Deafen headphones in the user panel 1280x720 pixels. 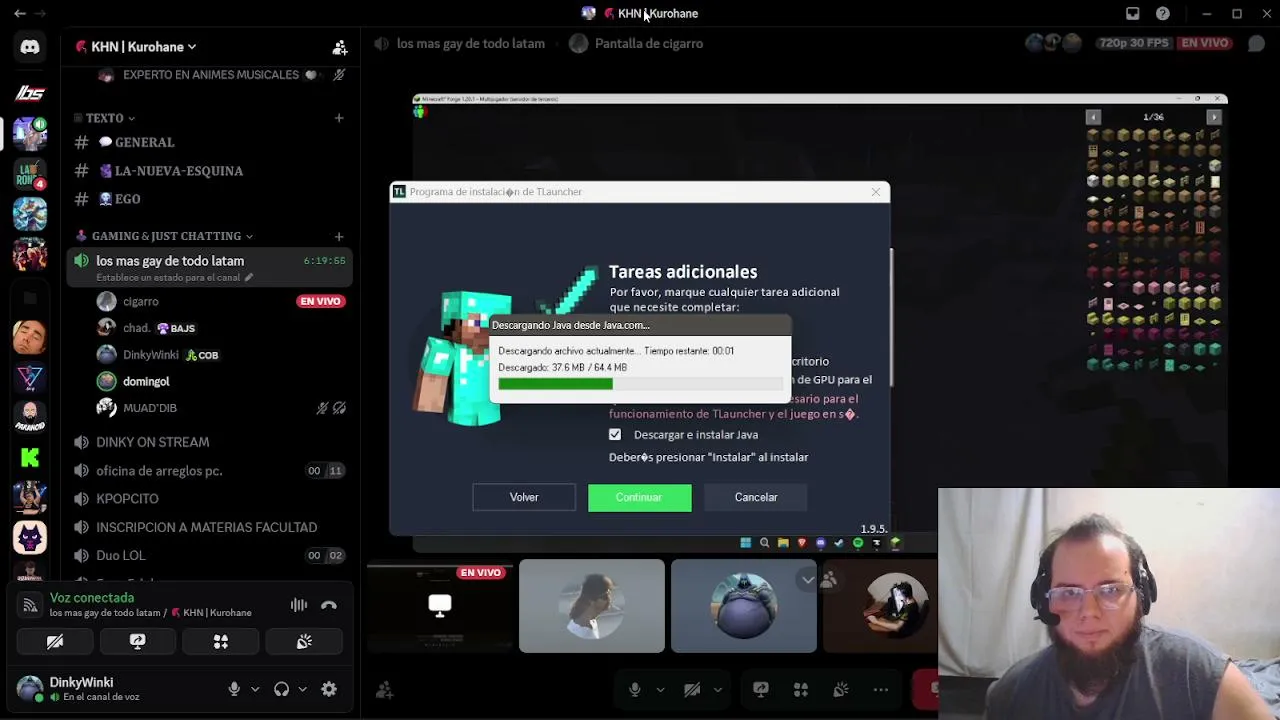[x=282, y=689]
